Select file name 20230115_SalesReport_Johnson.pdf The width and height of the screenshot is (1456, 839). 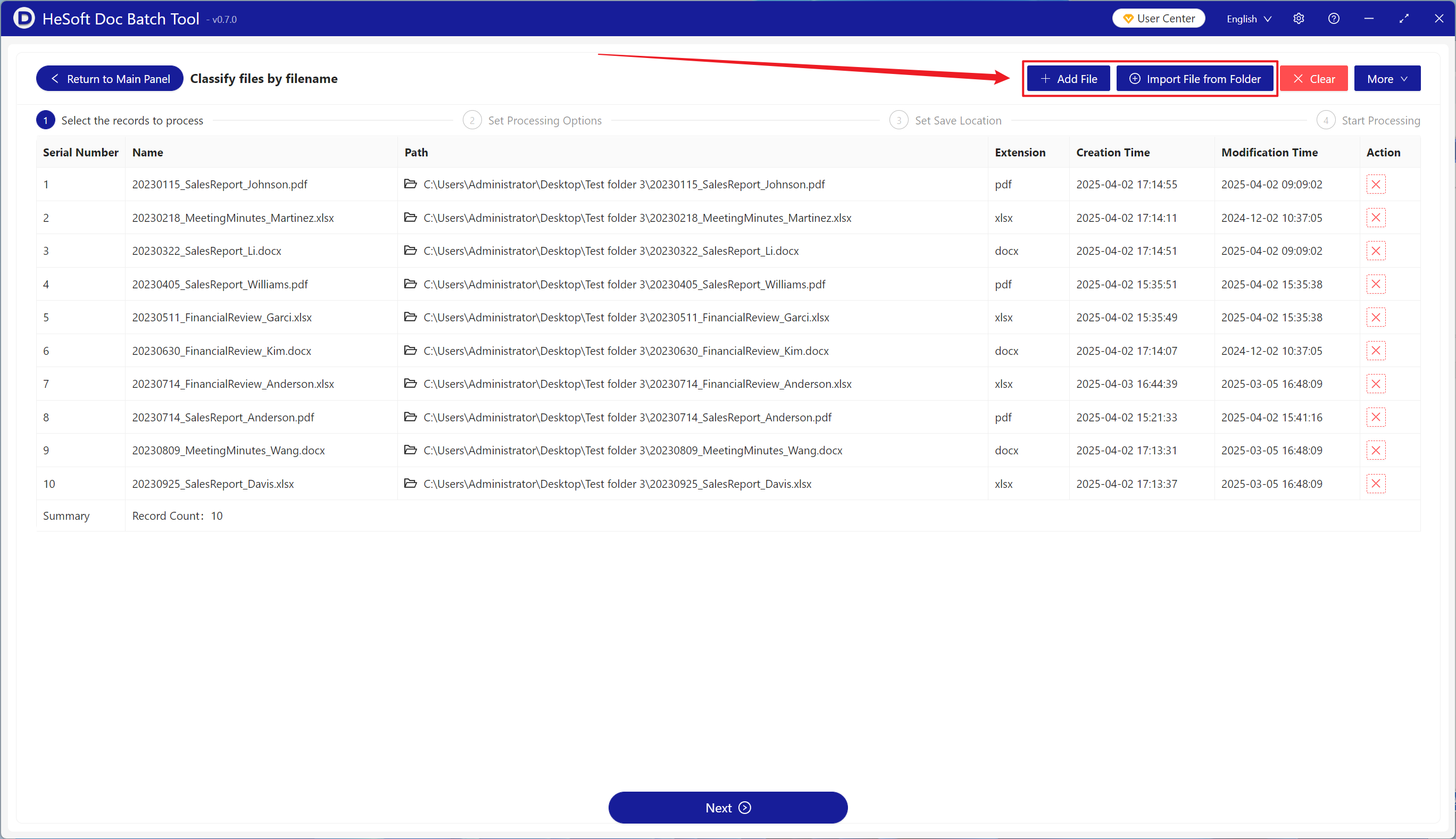click(x=220, y=185)
